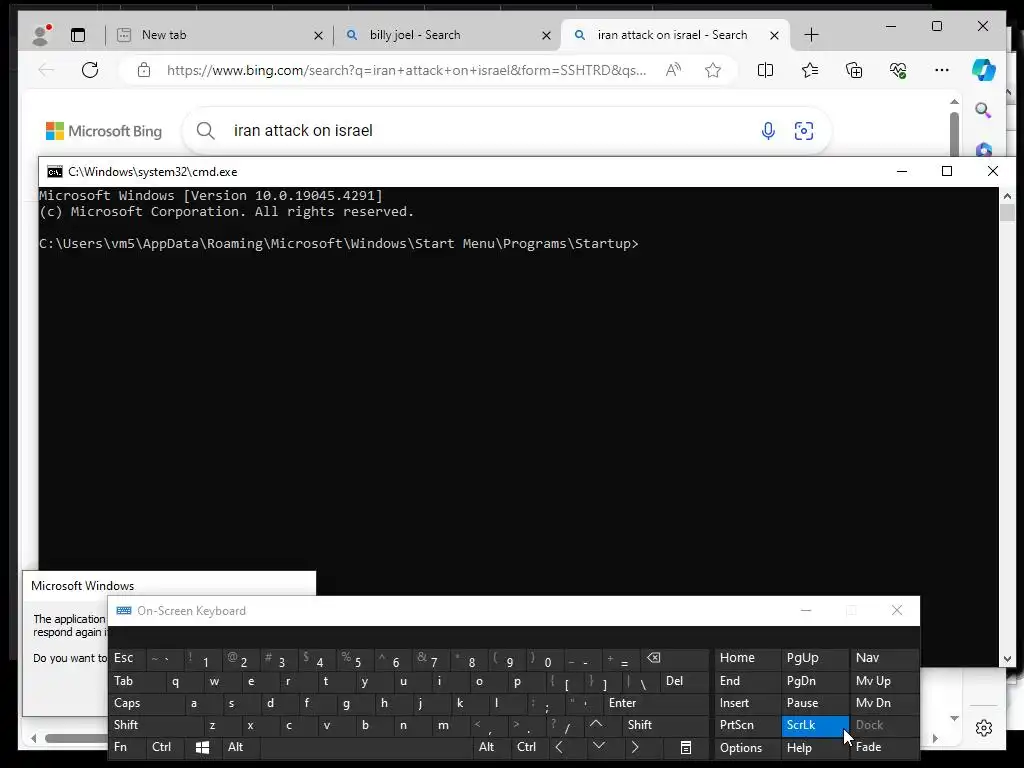Click the Esc key on keyboard
The image size is (1024, 768).
[127, 658]
